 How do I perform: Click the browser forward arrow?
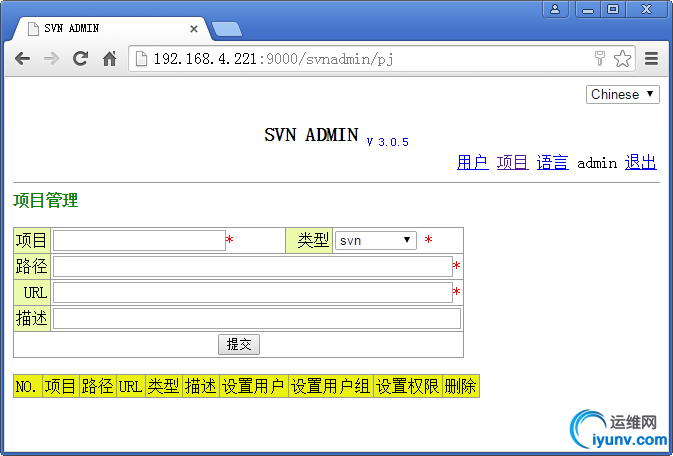point(52,58)
